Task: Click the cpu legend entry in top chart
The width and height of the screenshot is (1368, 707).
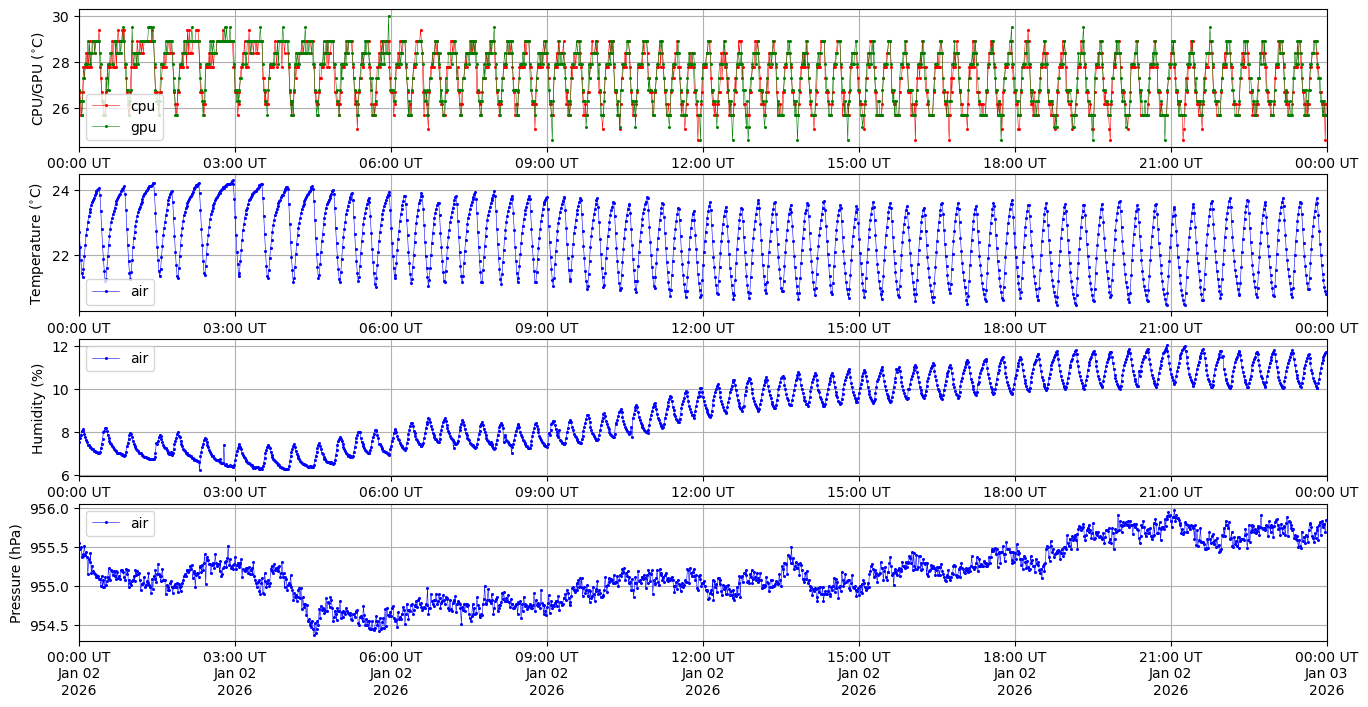Action: point(142,106)
